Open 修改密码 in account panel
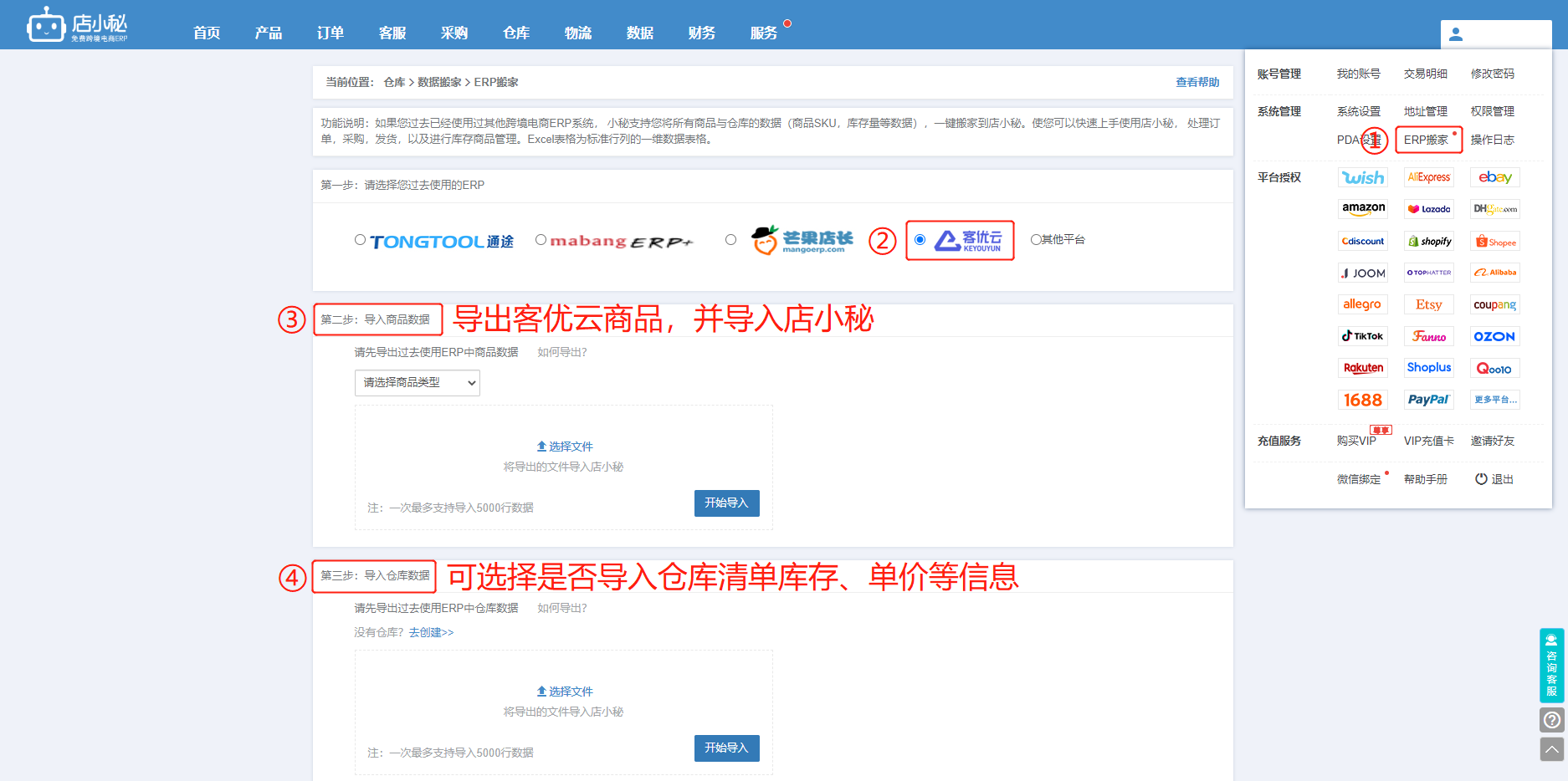 click(1493, 74)
